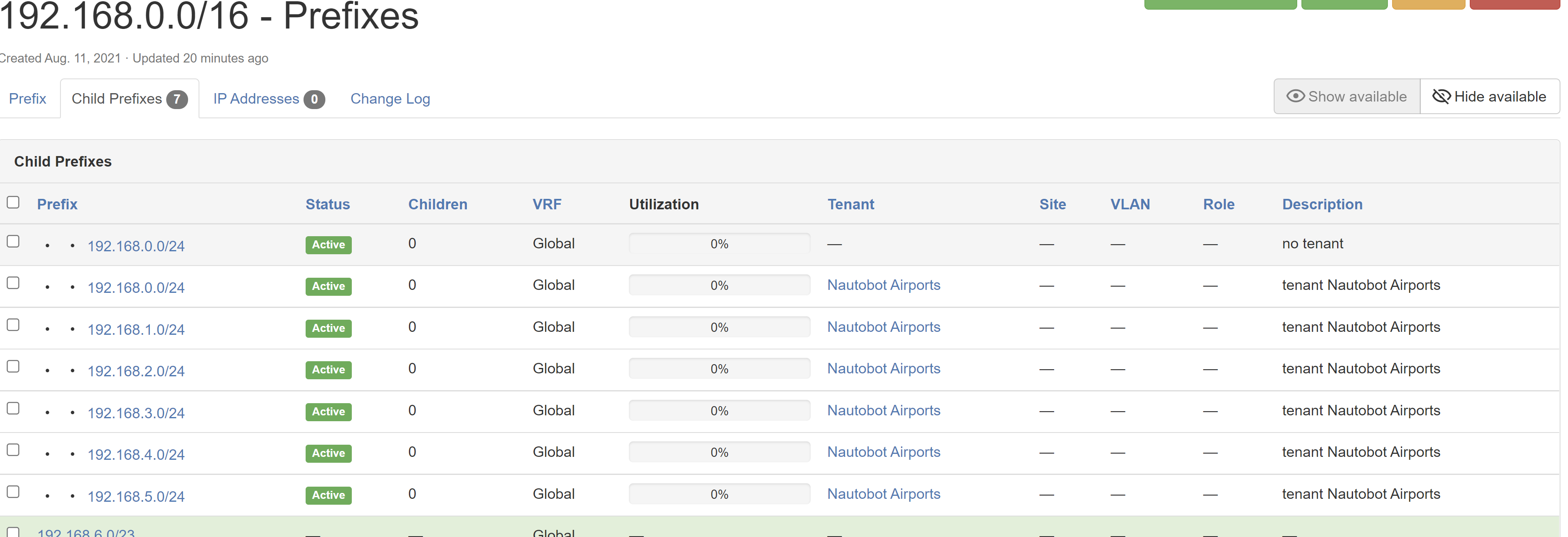Sort by the VRF column header
Viewport: 1568px width, 537px height.
point(547,204)
